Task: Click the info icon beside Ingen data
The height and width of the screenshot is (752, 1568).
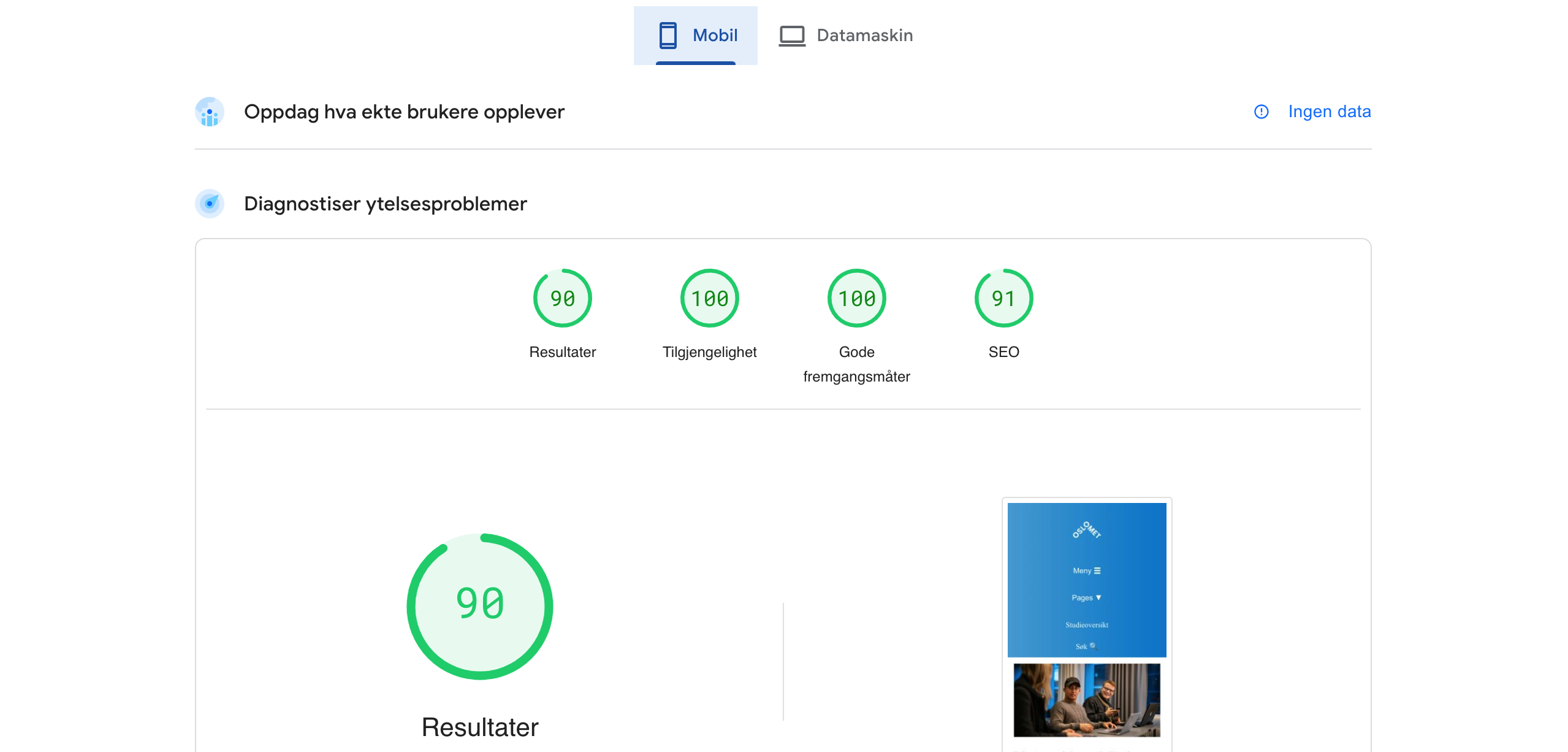Action: [1261, 112]
